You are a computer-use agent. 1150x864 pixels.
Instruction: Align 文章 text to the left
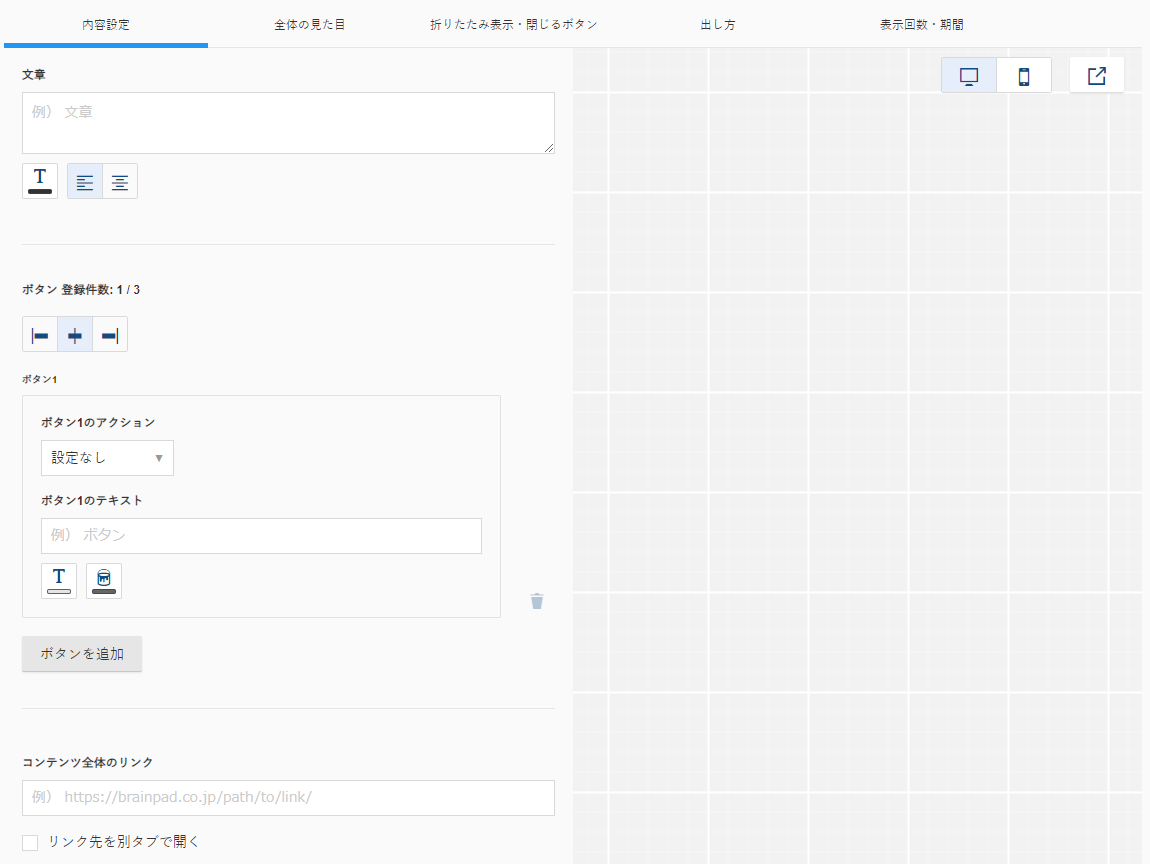pos(85,181)
